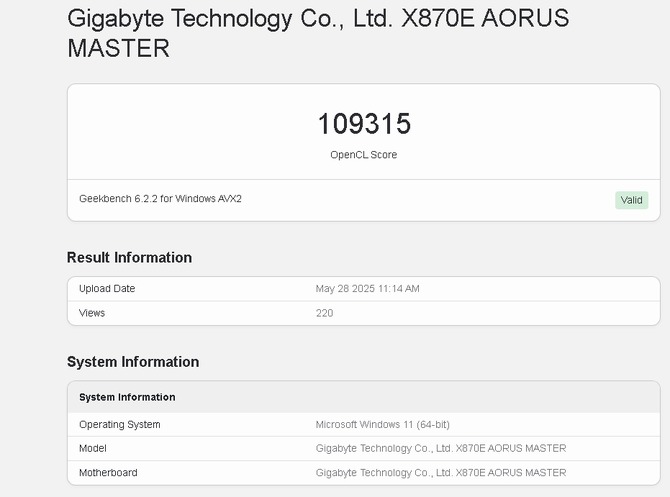The image size is (670, 497).
Task: Click the System Information section heading
Action: [133, 362]
